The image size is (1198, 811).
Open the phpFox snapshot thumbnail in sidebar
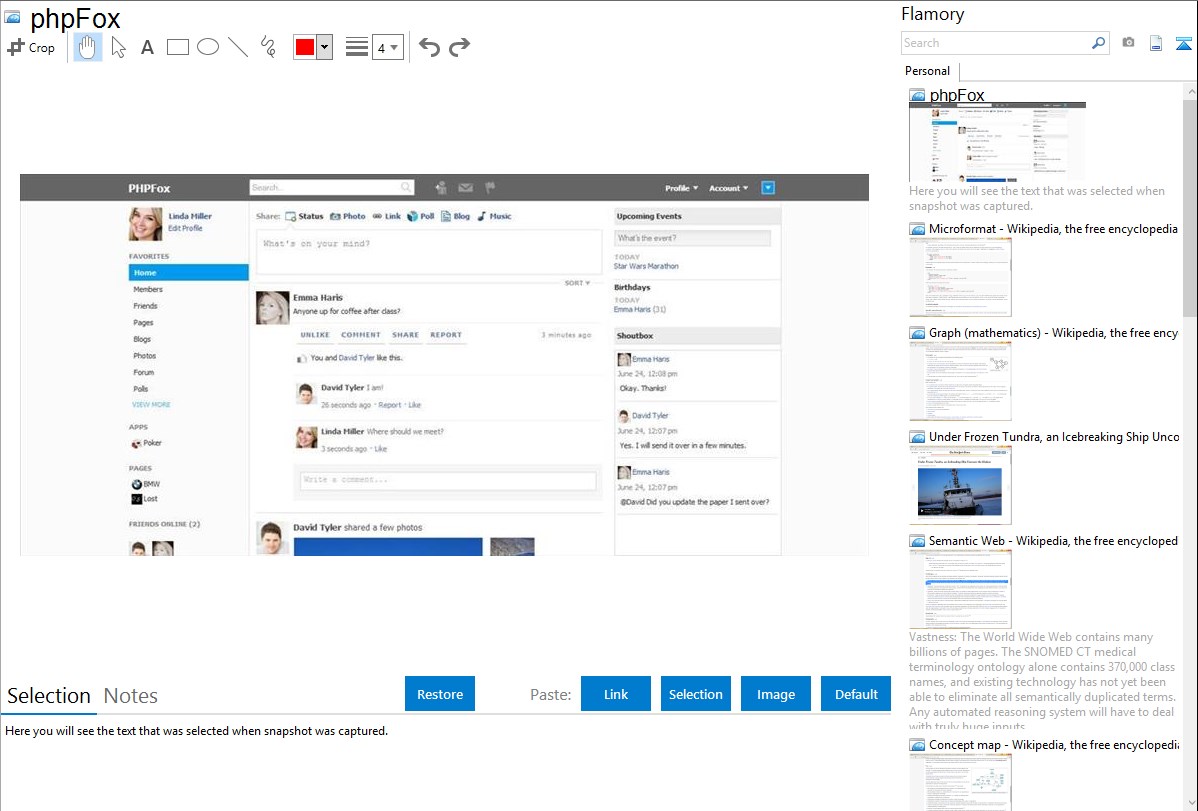[997, 141]
